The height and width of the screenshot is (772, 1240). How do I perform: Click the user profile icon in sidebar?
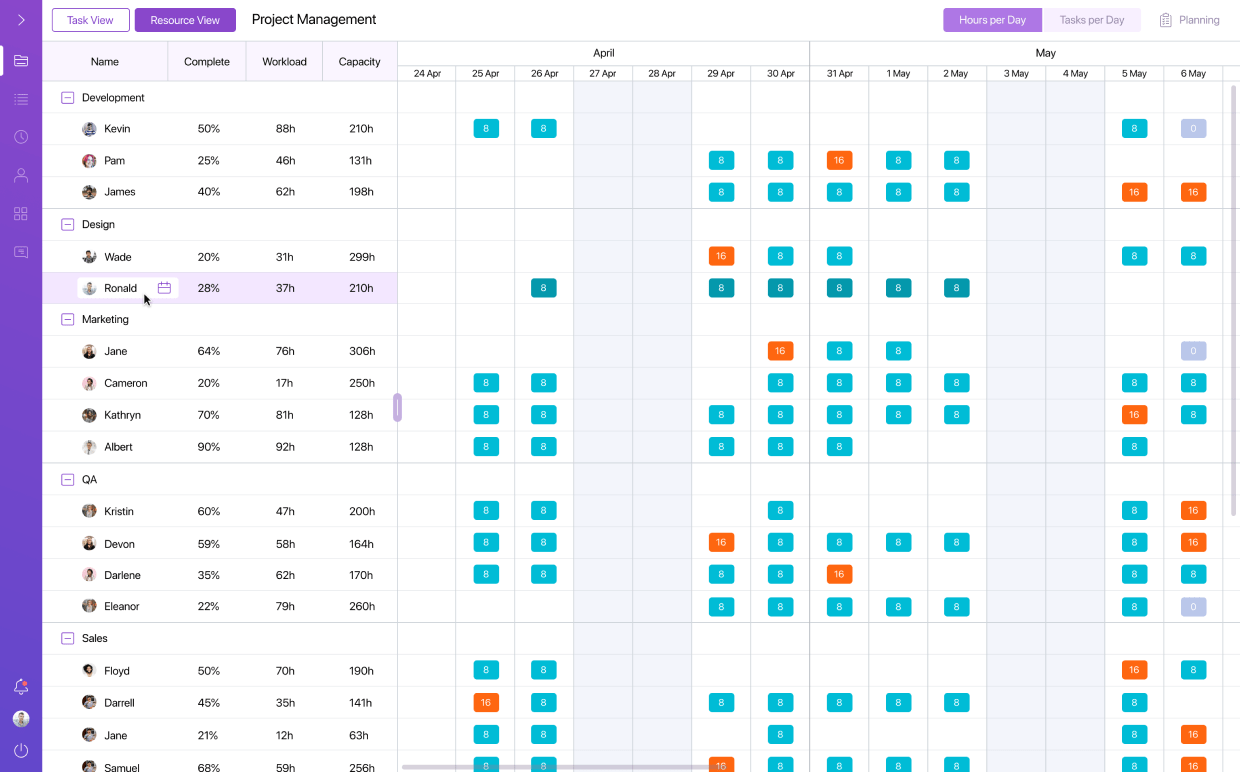pos(21,175)
